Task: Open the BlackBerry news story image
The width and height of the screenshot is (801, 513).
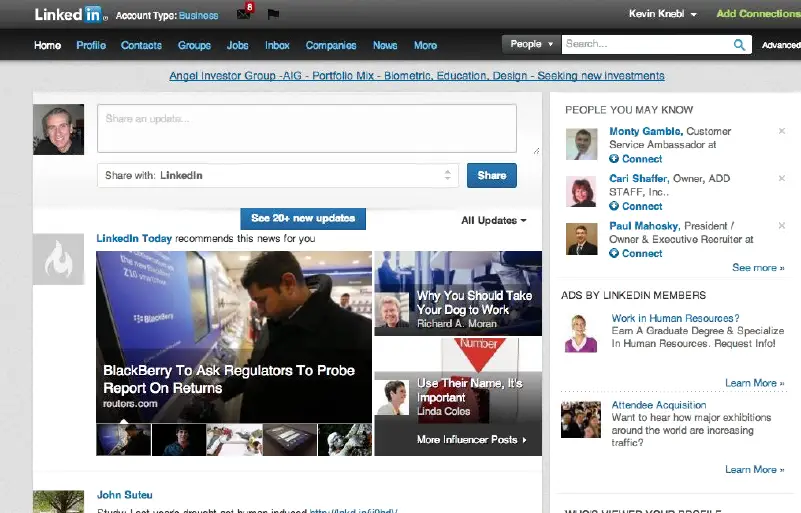Action: coord(234,335)
